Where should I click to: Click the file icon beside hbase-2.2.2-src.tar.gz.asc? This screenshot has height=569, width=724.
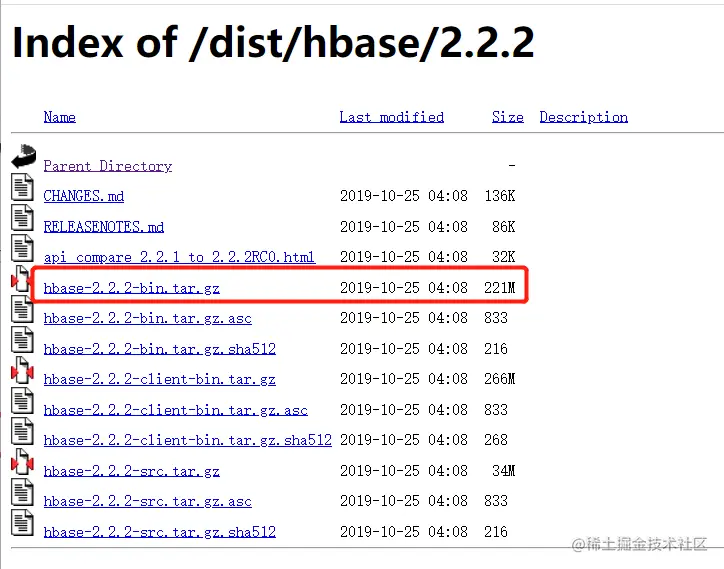coord(22,491)
